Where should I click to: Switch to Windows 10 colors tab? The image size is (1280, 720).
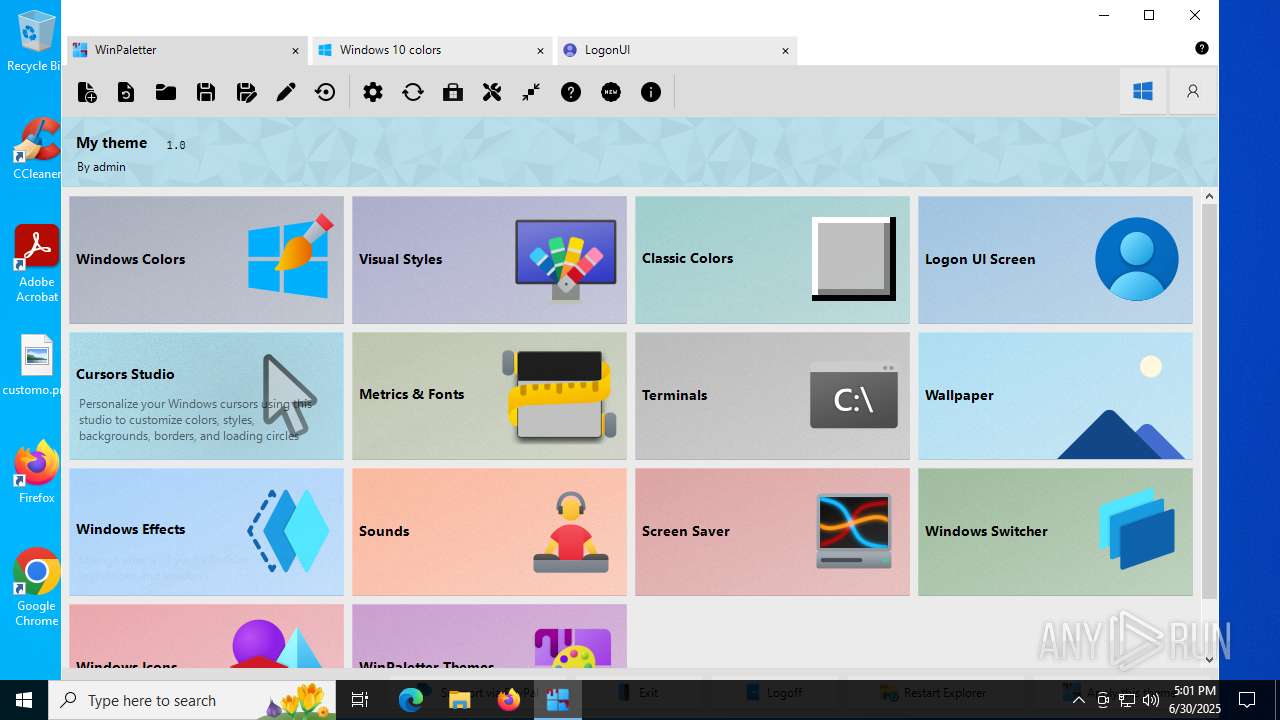432,50
